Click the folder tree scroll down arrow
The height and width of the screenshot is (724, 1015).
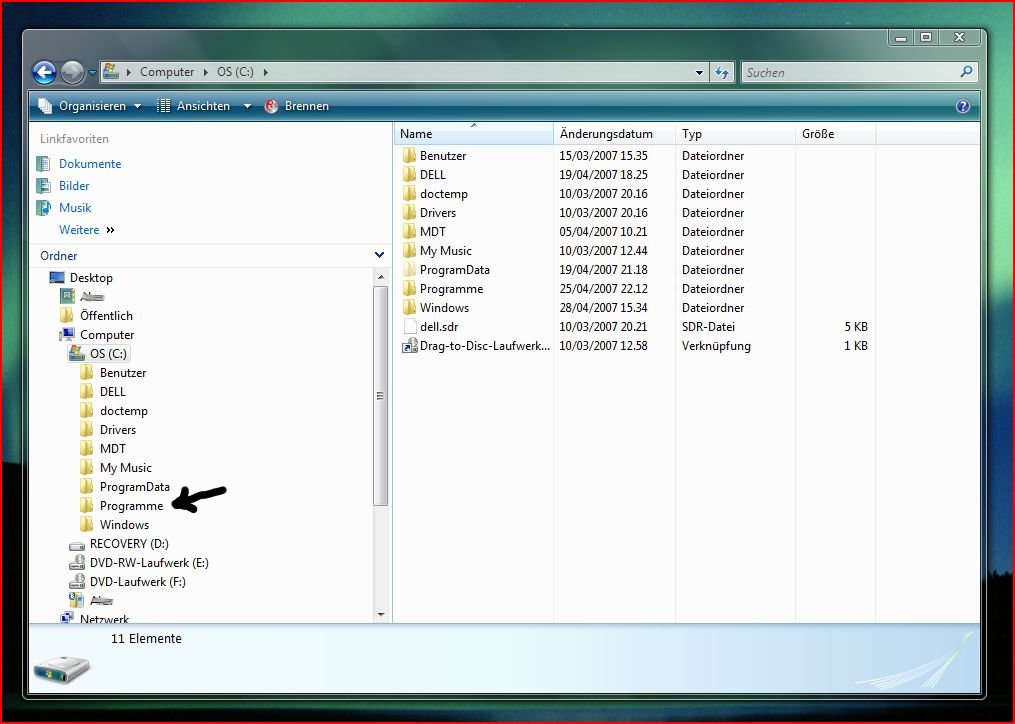(x=381, y=615)
